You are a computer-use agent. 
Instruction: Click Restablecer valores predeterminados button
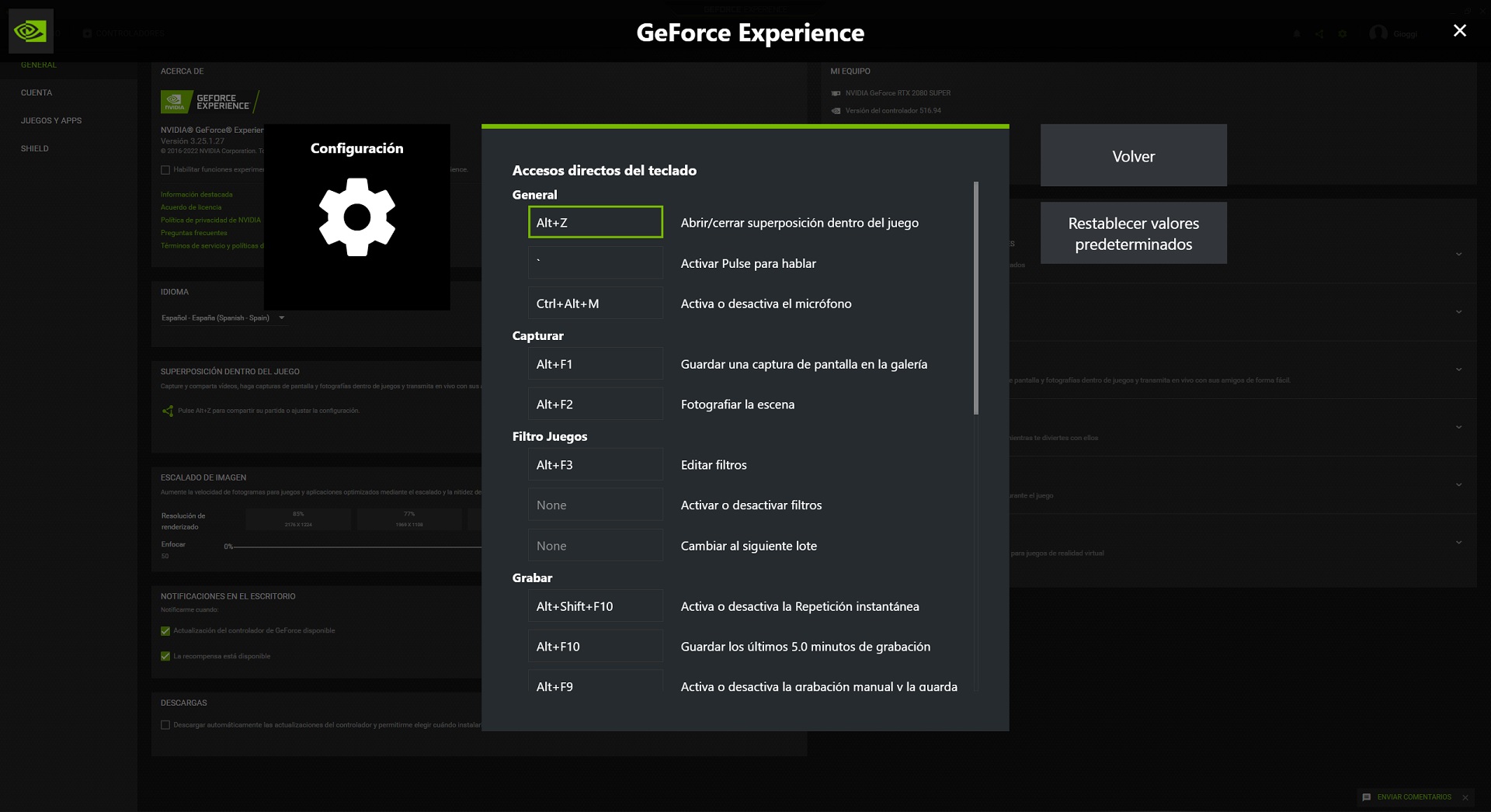1133,234
